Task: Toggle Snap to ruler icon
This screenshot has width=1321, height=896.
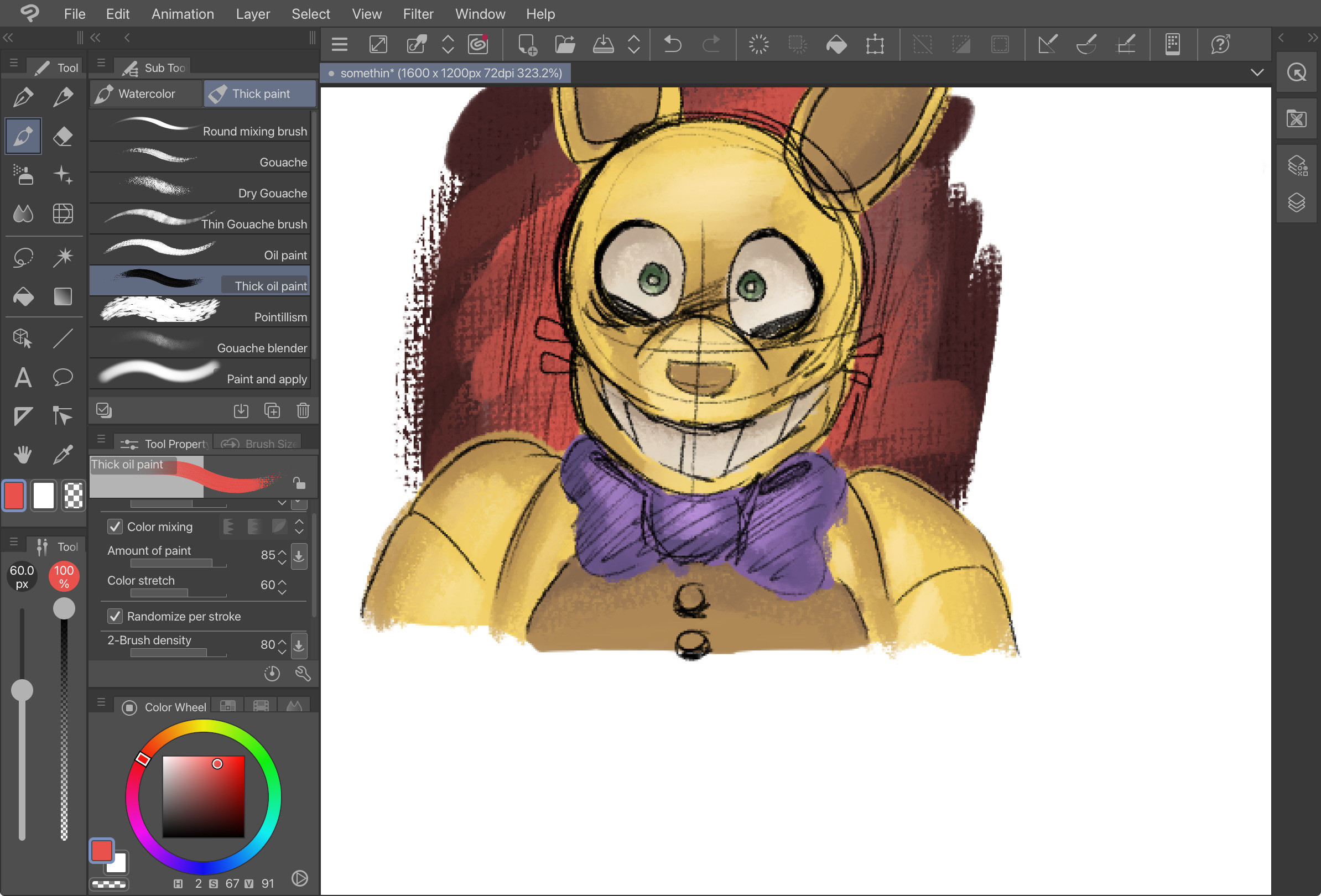Action: [x=1047, y=44]
